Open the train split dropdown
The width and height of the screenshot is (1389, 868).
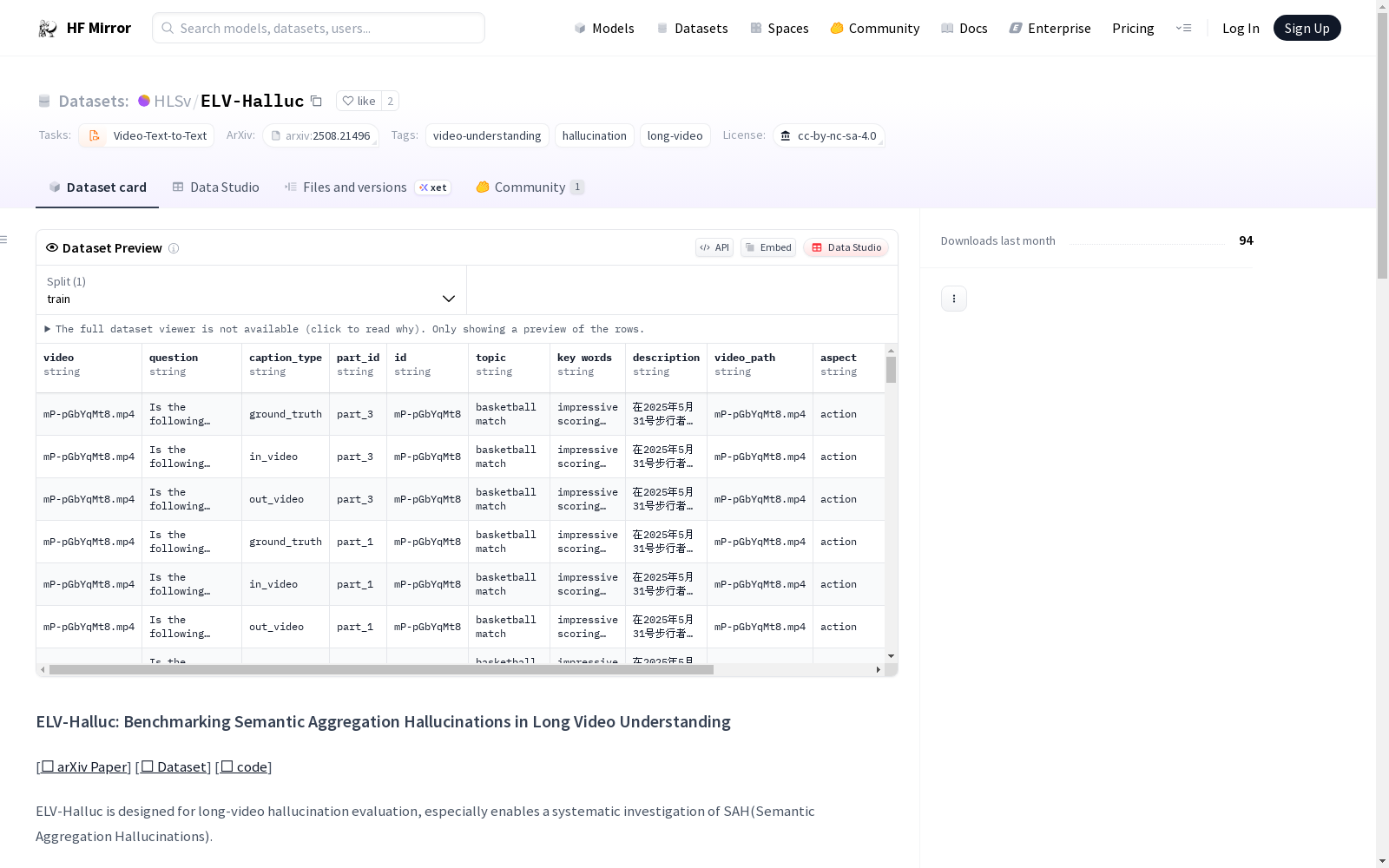pos(252,290)
